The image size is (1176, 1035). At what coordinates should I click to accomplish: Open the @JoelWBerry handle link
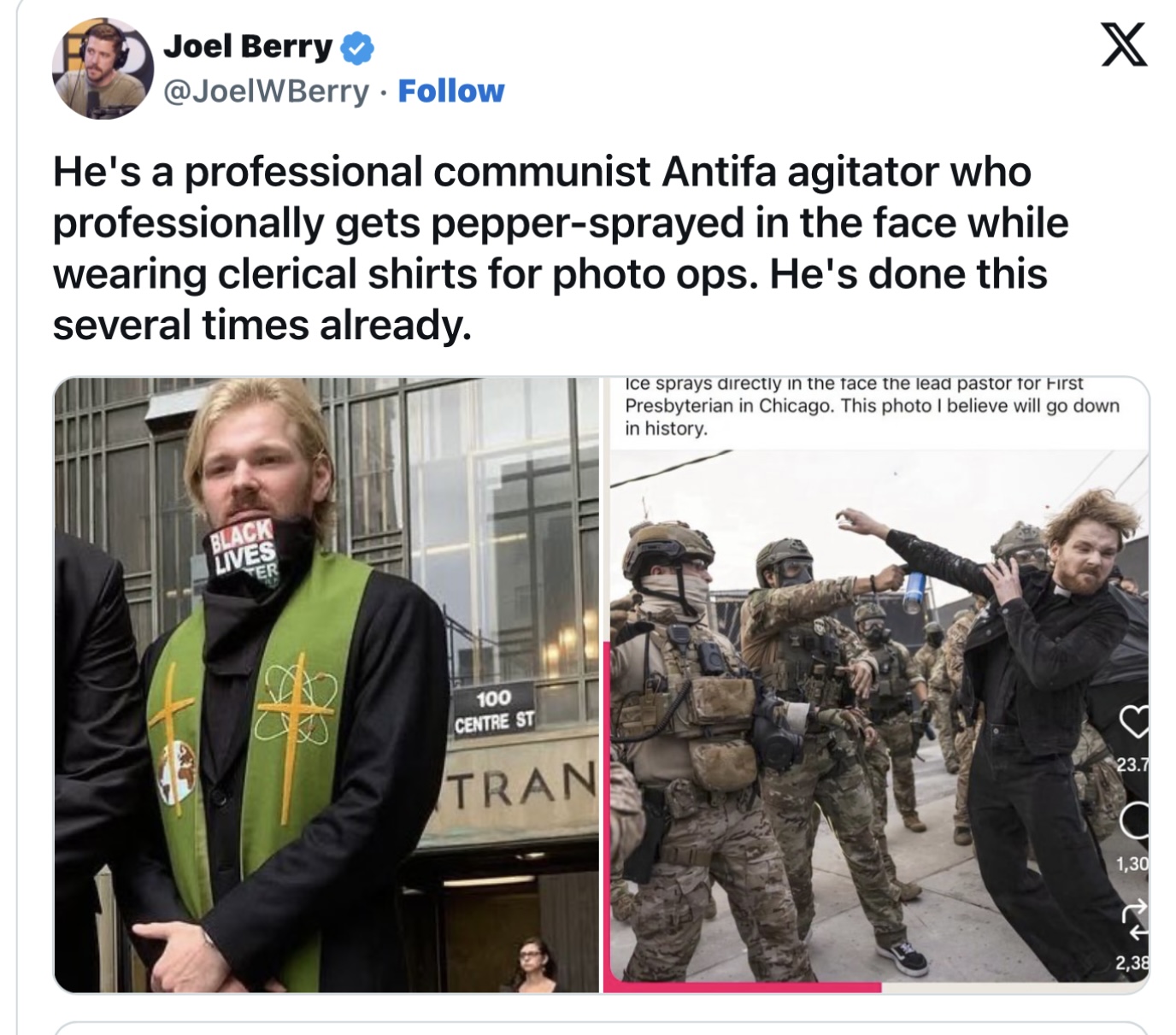[266, 91]
